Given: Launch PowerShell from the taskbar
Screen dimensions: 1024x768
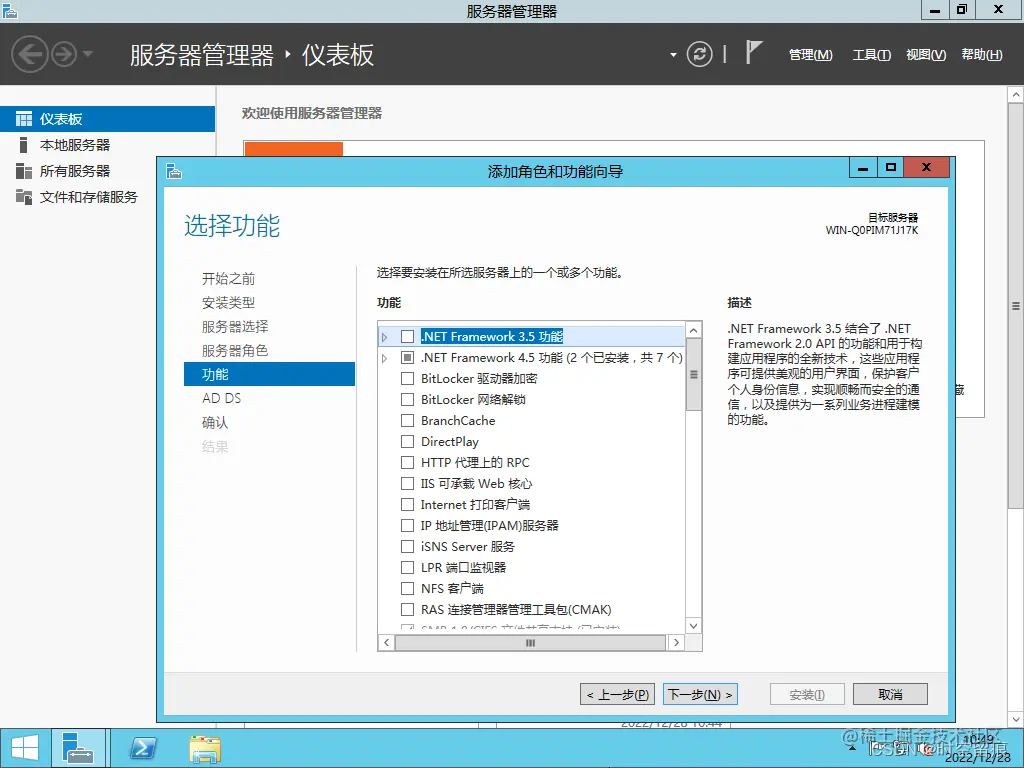Looking at the screenshot, I should [x=141, y=747].
